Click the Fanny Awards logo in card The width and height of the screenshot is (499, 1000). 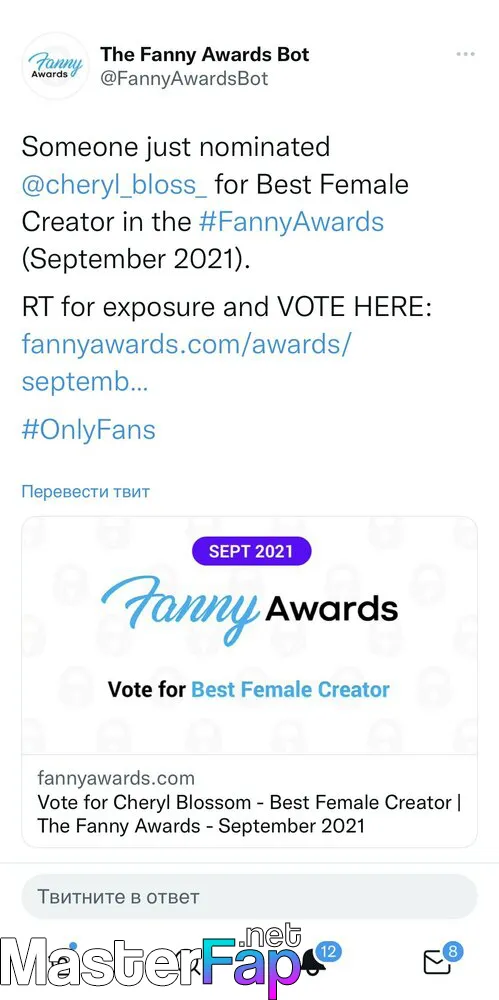click(250, 610)
